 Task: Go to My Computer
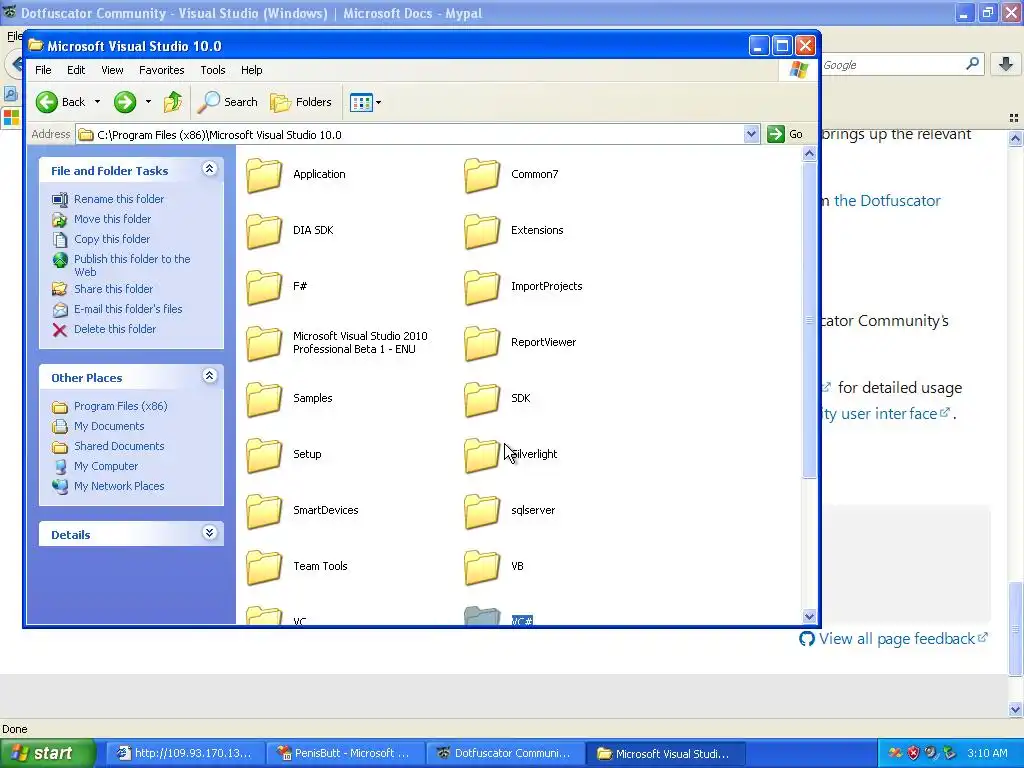click(x=106, y=466)
